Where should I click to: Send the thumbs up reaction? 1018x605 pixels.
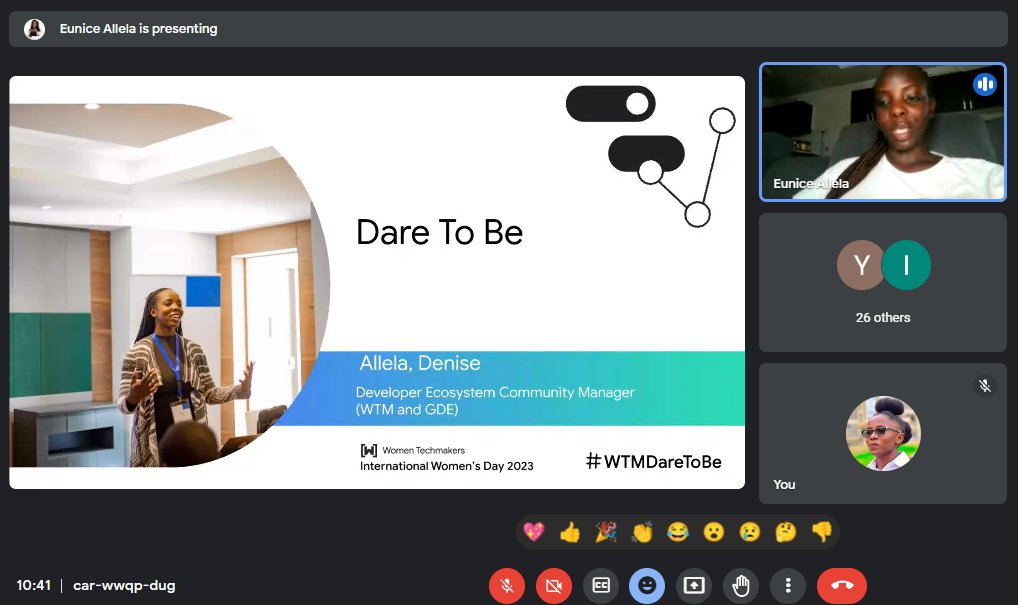[x=569, y=532]
